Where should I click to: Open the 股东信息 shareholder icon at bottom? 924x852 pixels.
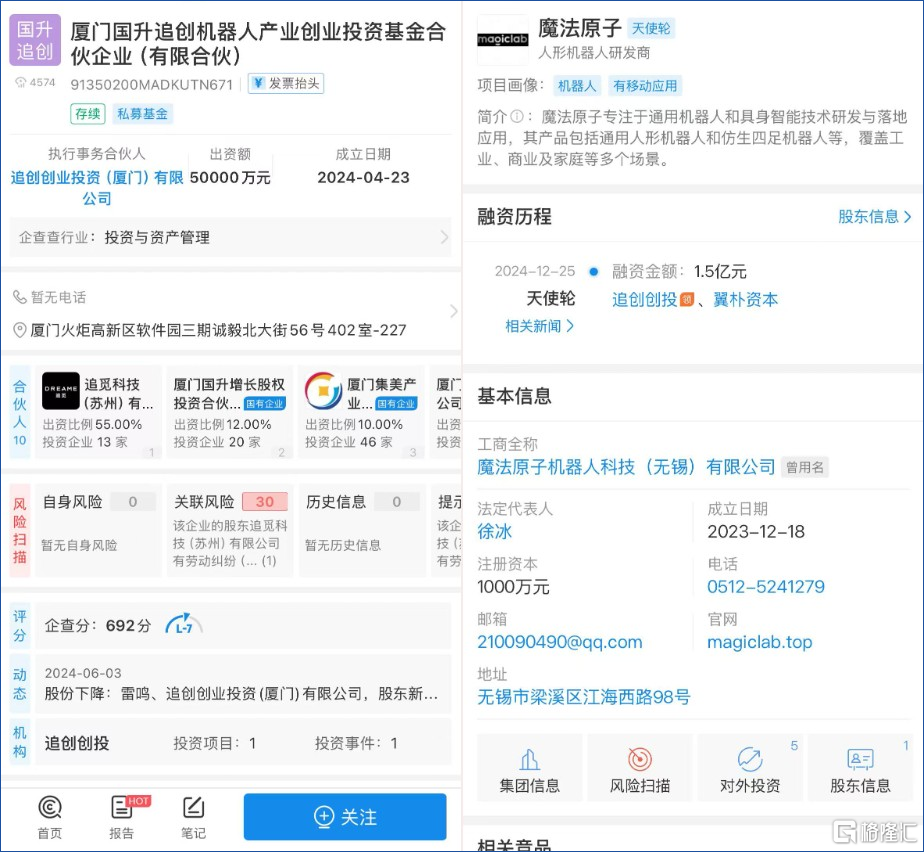(860, 768)
